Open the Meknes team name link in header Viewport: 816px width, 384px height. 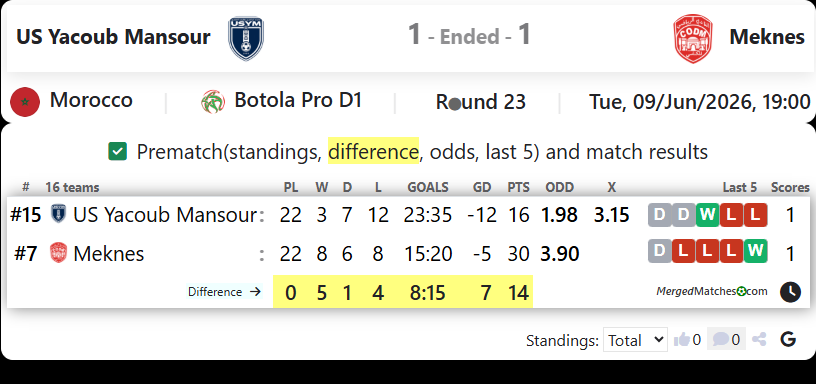point(767,37)
